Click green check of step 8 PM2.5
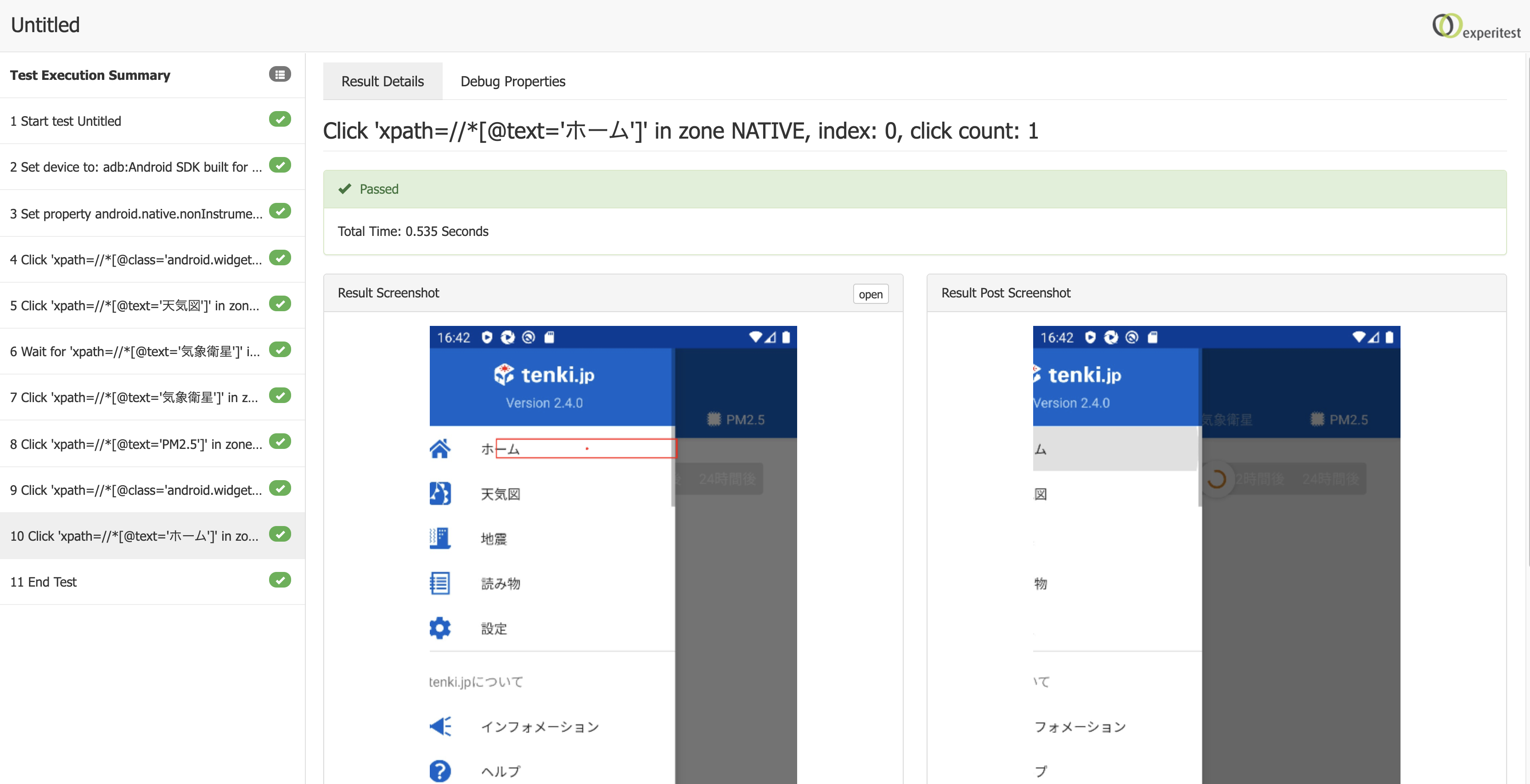The image size is (1530, 784). click(280, 442)
